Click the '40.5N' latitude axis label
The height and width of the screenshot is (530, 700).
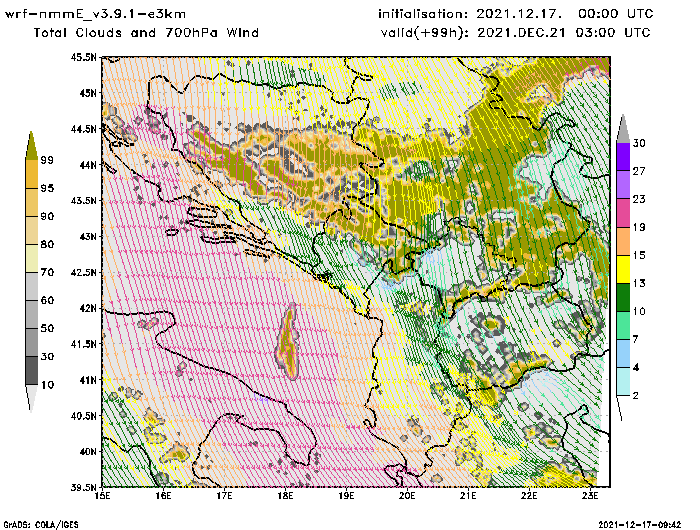pos(83,416)
